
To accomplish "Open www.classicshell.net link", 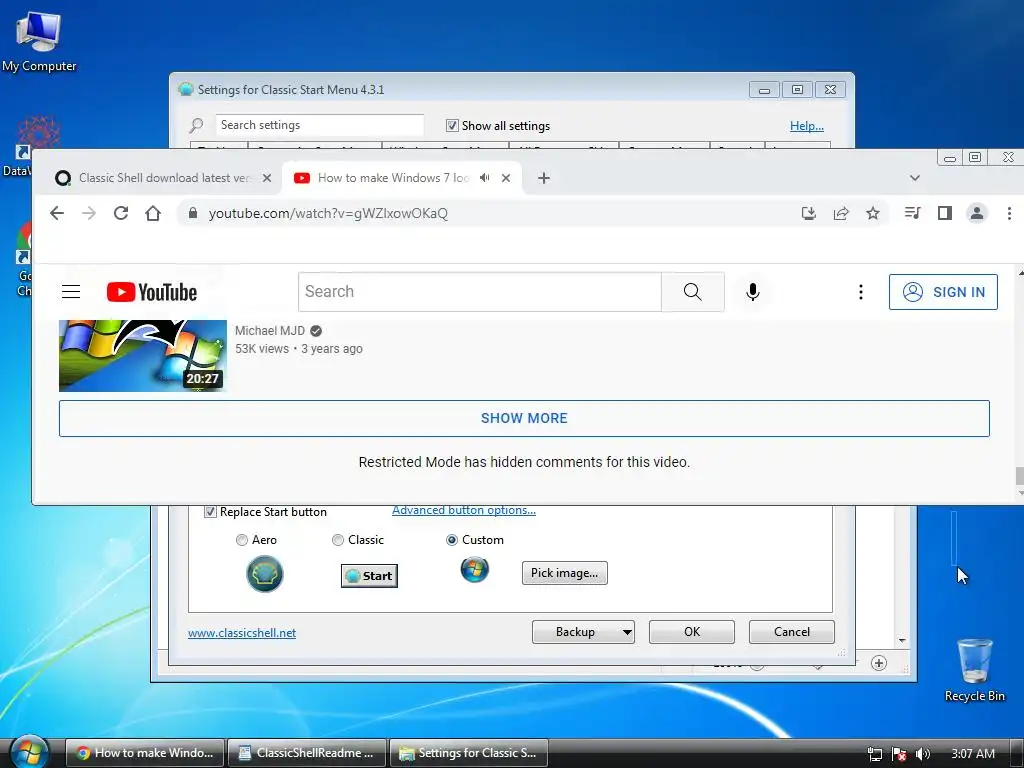I will (x=242, y=633).
